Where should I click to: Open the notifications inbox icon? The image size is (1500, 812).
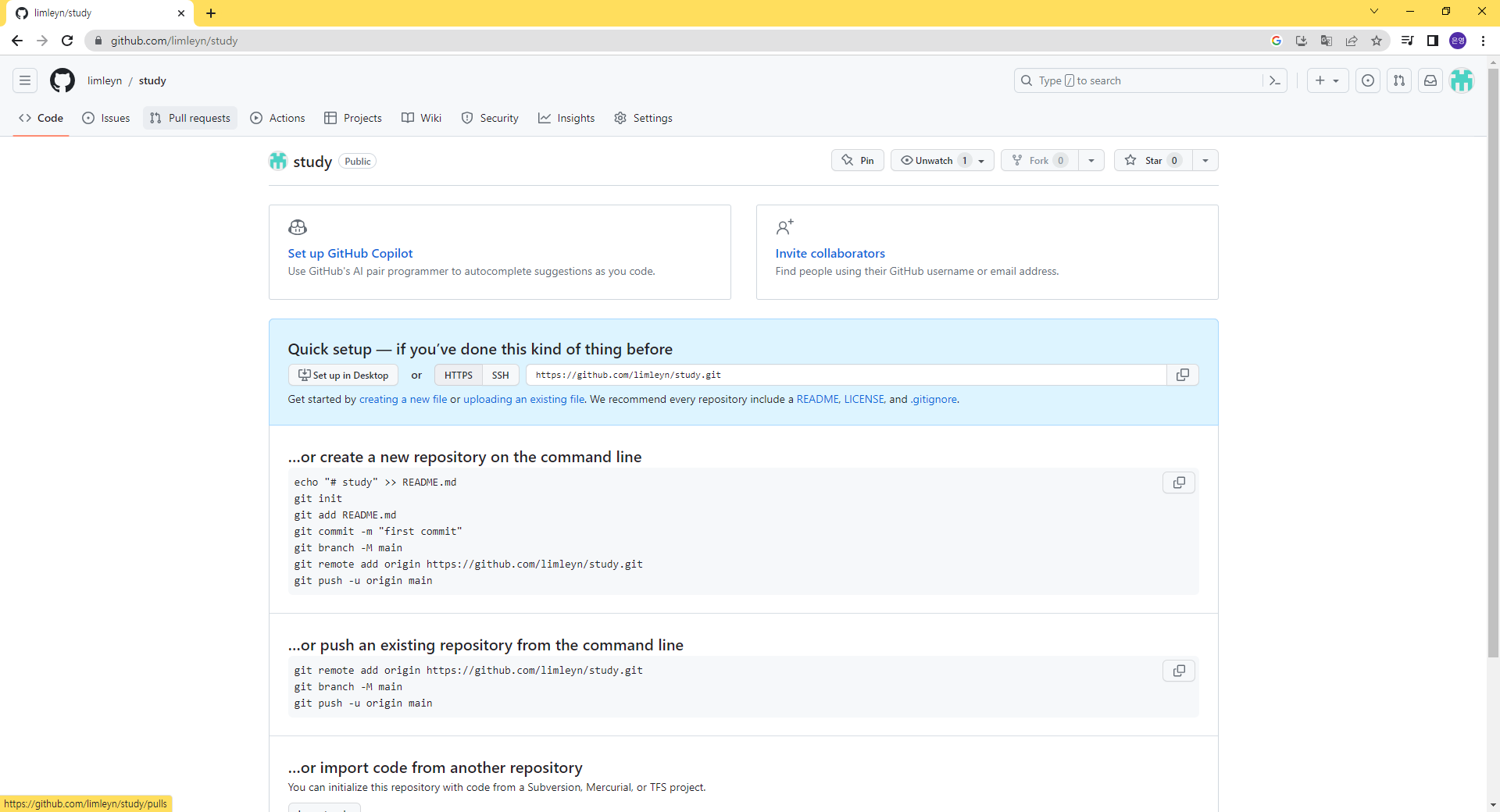[x=1430, y=80]
